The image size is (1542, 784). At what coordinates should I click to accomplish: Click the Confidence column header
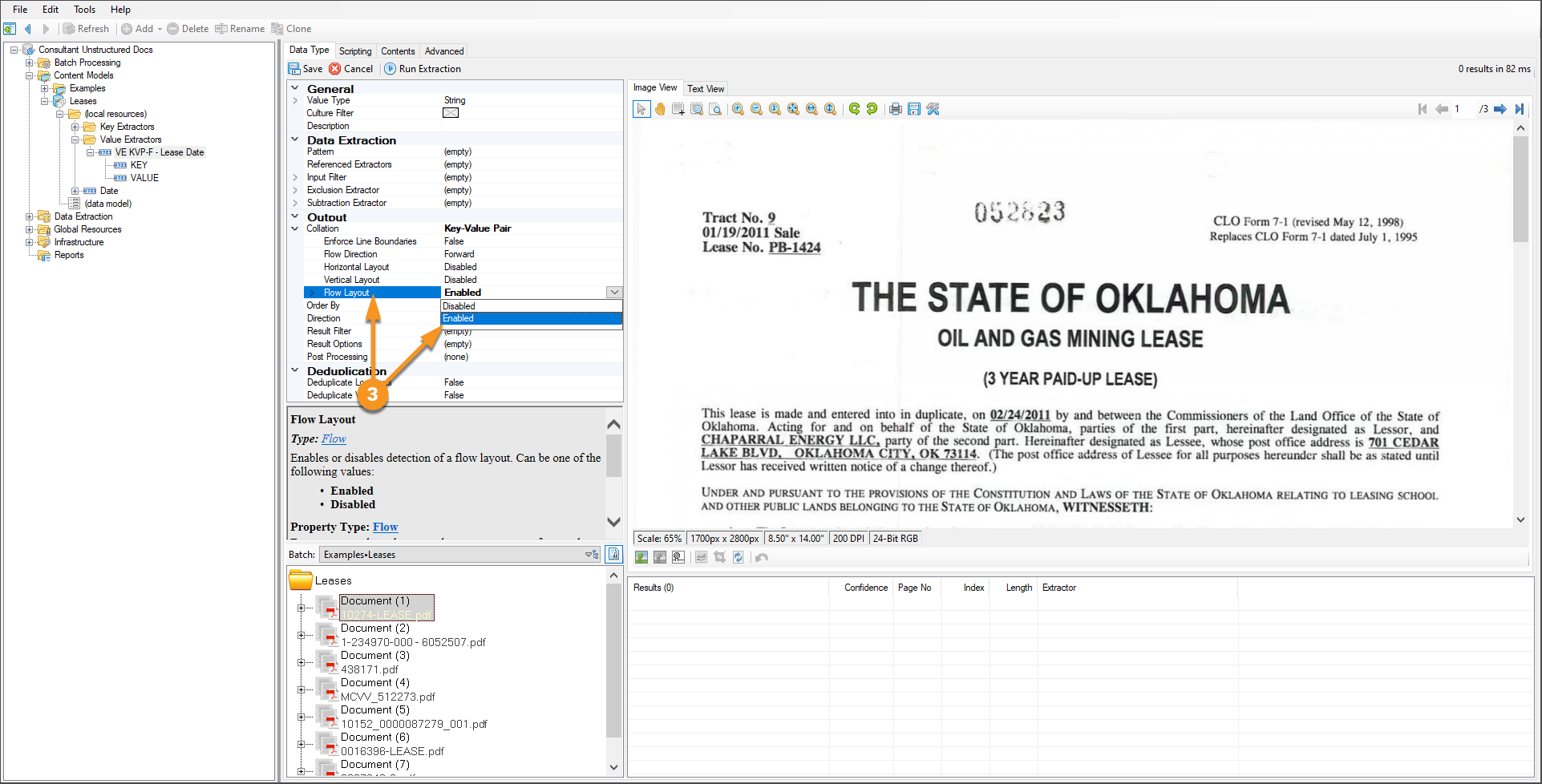(x=865, y=588)
